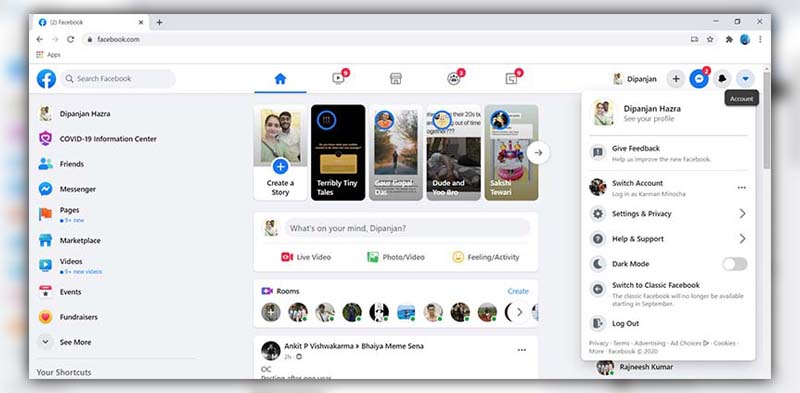The image size is (800, 393).
Task: Open the Watch video tab
Action: (338, 79)
